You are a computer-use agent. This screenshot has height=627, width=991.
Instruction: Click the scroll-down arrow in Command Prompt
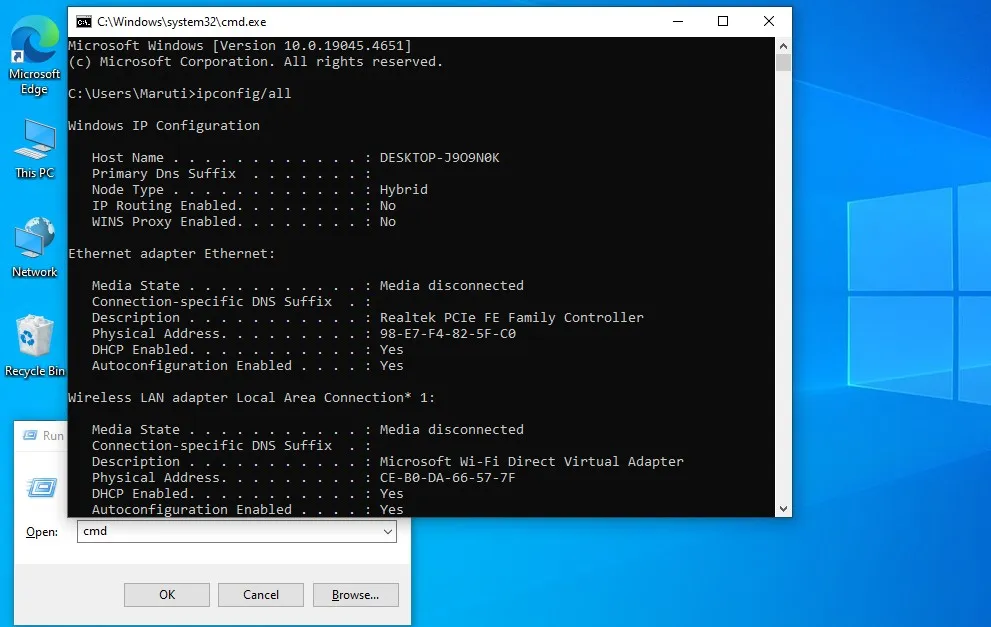(783, 508)
